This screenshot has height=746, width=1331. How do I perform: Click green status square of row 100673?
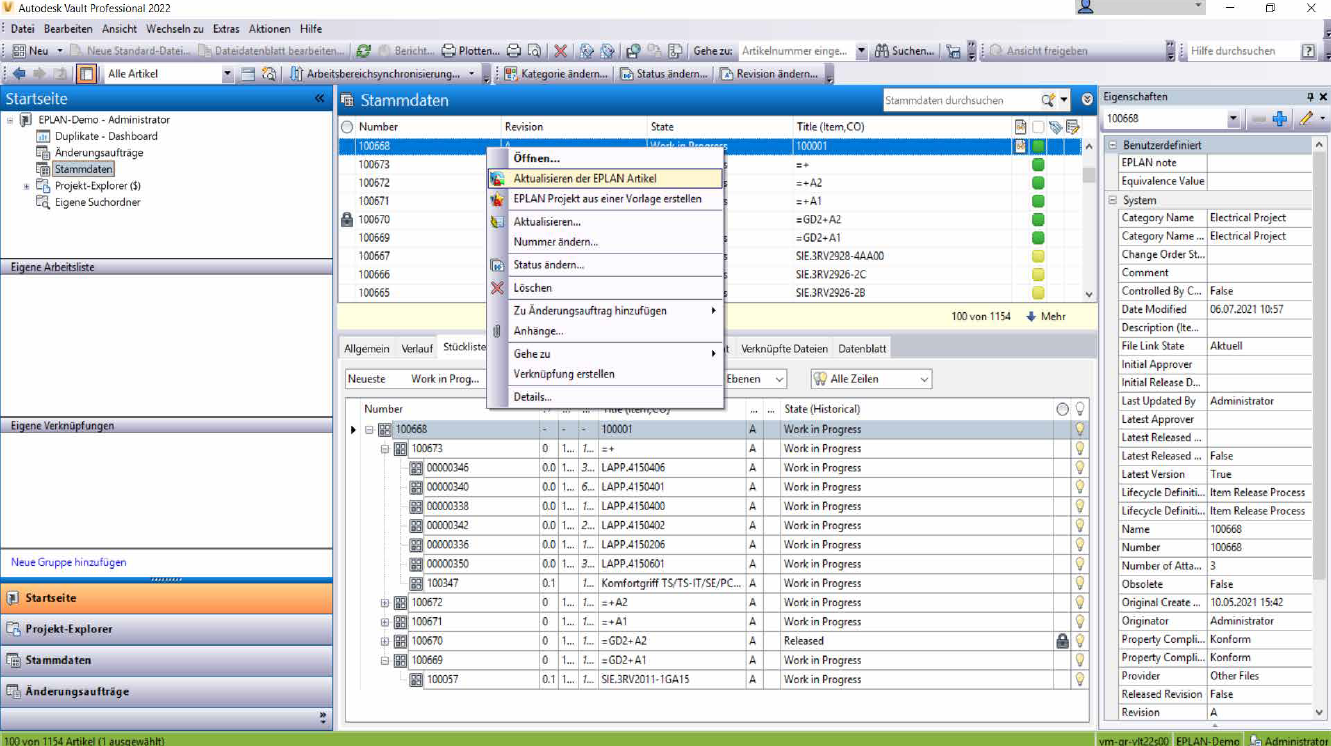pos(1038,164)
